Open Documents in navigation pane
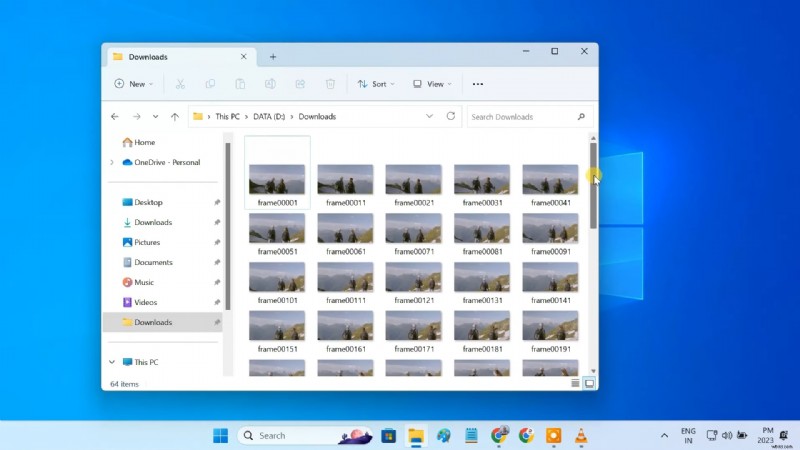The height and width of the screenshot is (450, 800). click(x=147, y=262)
